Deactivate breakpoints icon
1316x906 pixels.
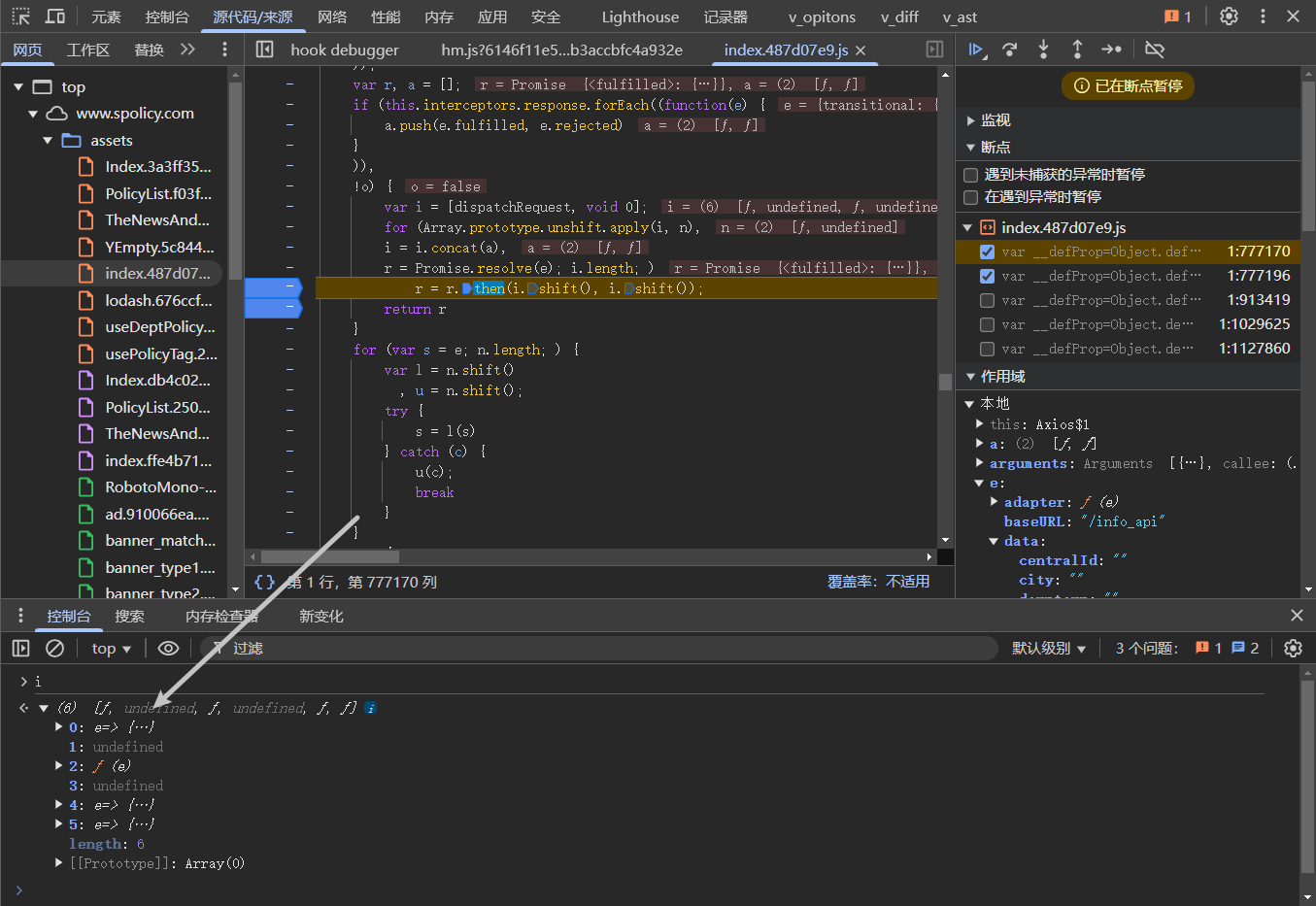point(1155,50)
